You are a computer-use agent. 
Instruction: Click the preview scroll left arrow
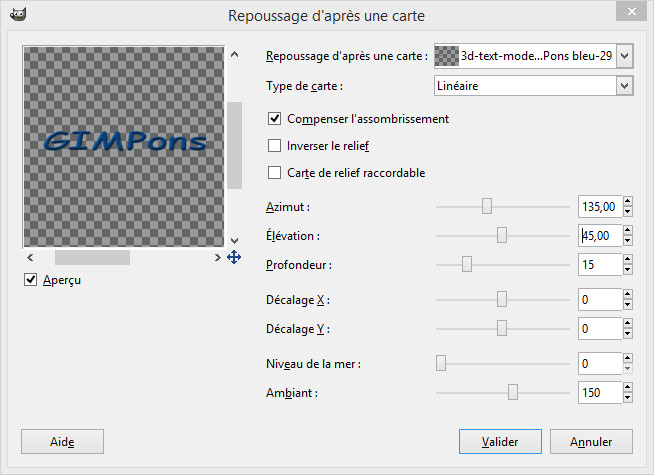coord(30,257)
